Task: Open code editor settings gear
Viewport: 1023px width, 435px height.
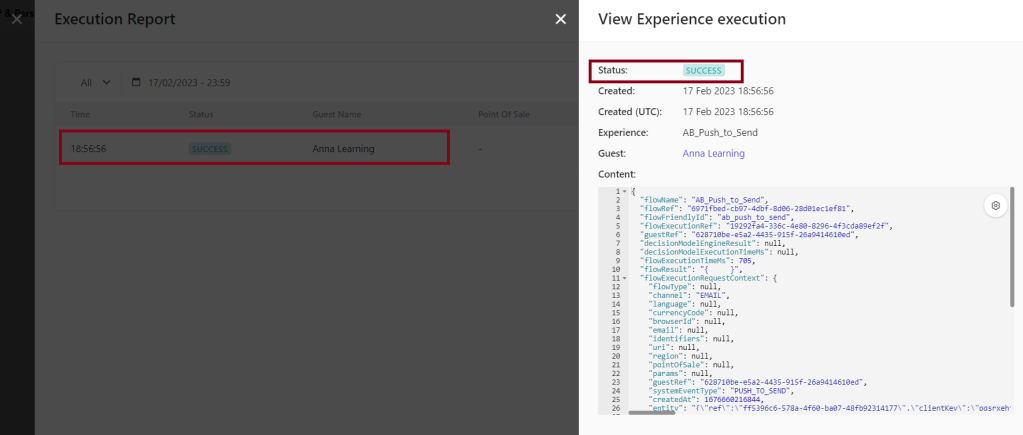Action: coord(995,206)
